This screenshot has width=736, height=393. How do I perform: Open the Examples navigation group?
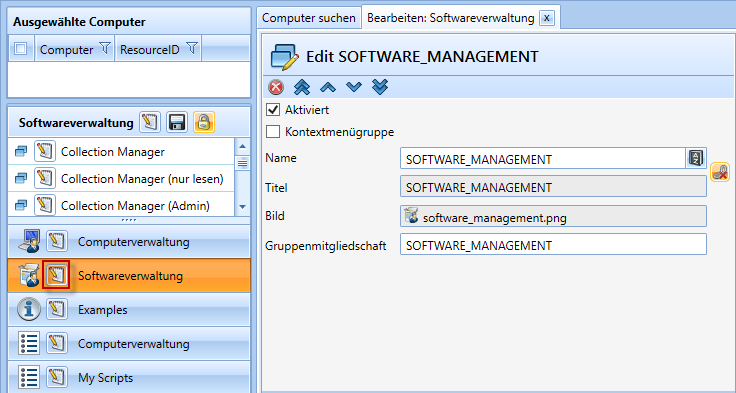point(129,309)
